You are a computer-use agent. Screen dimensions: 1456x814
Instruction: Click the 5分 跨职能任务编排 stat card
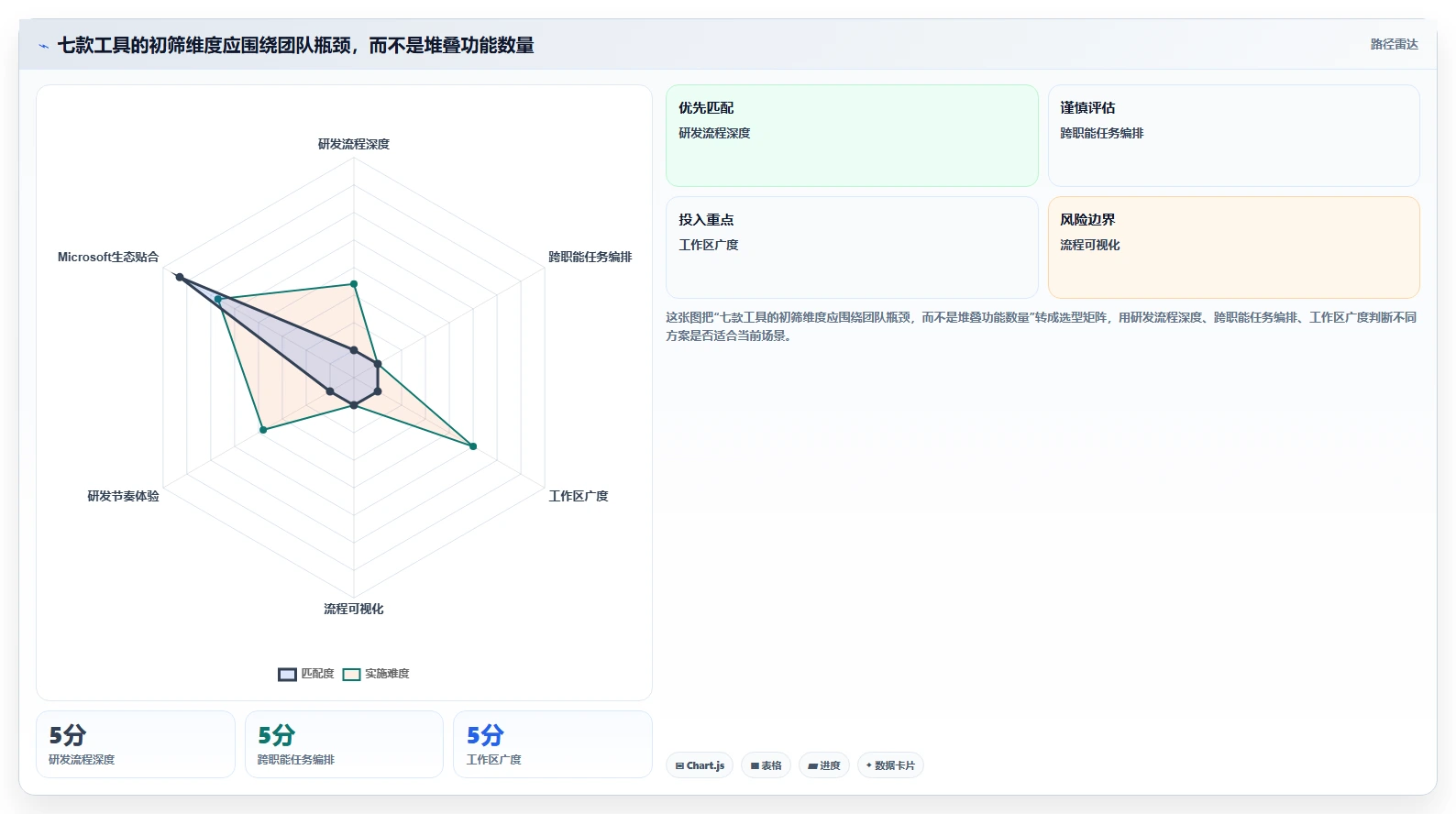click(344, 744)
